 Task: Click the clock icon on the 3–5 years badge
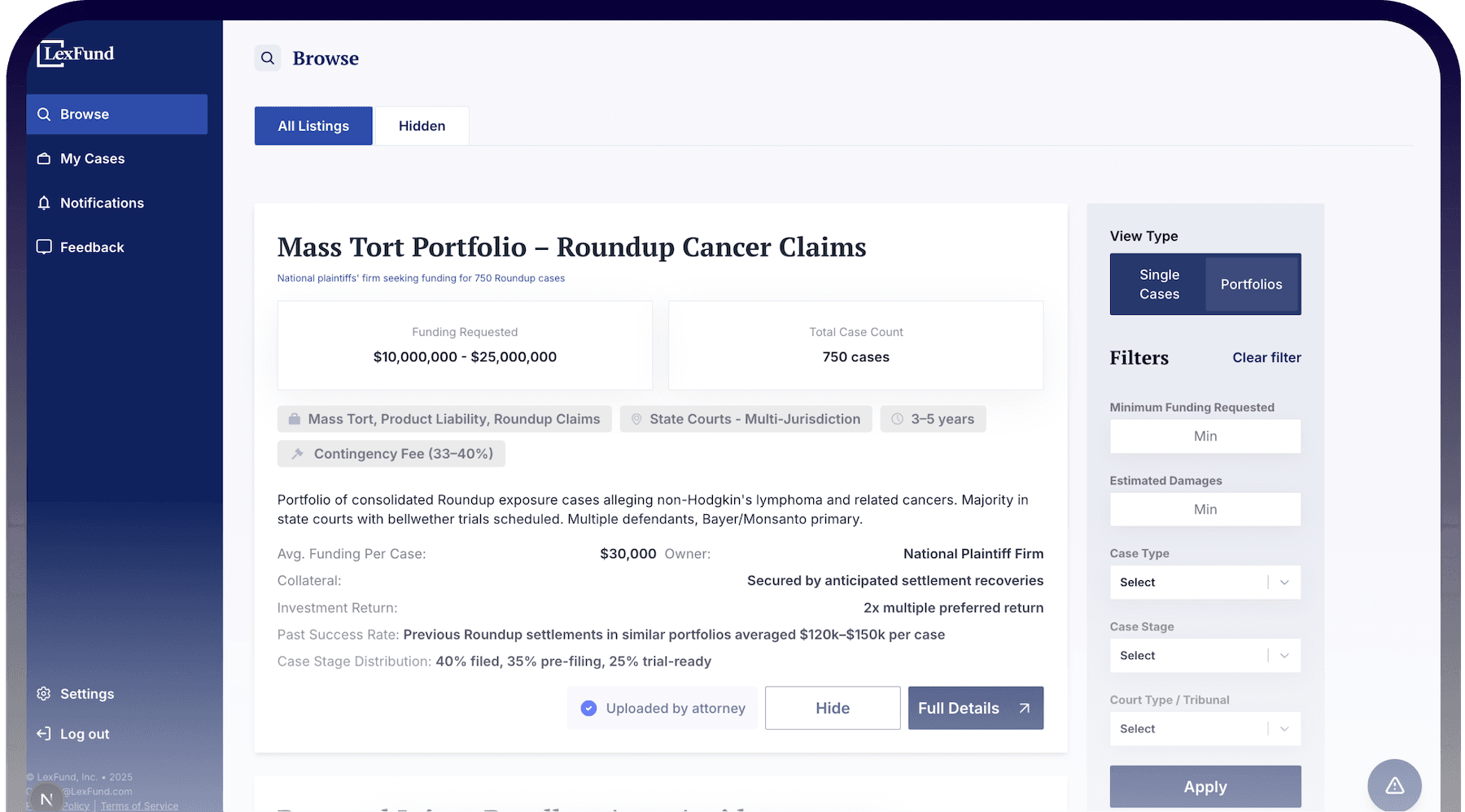(x=898, y=419)
